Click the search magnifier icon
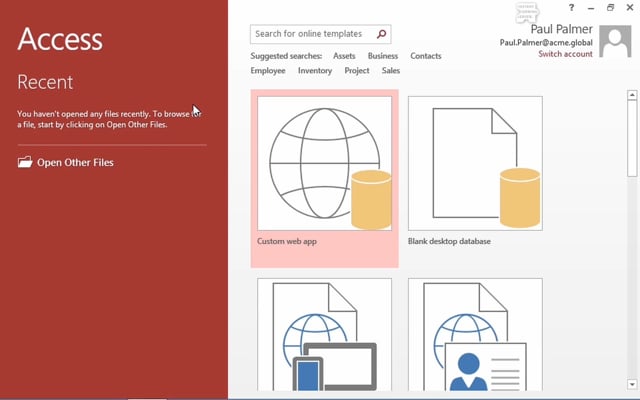Viewport: 640px width, 400px height. 381,34
